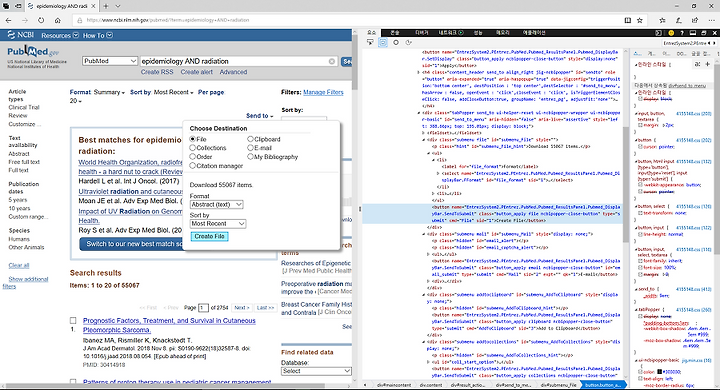Open the Sort by Most Recent dropdown in popup

pos(218,223)
